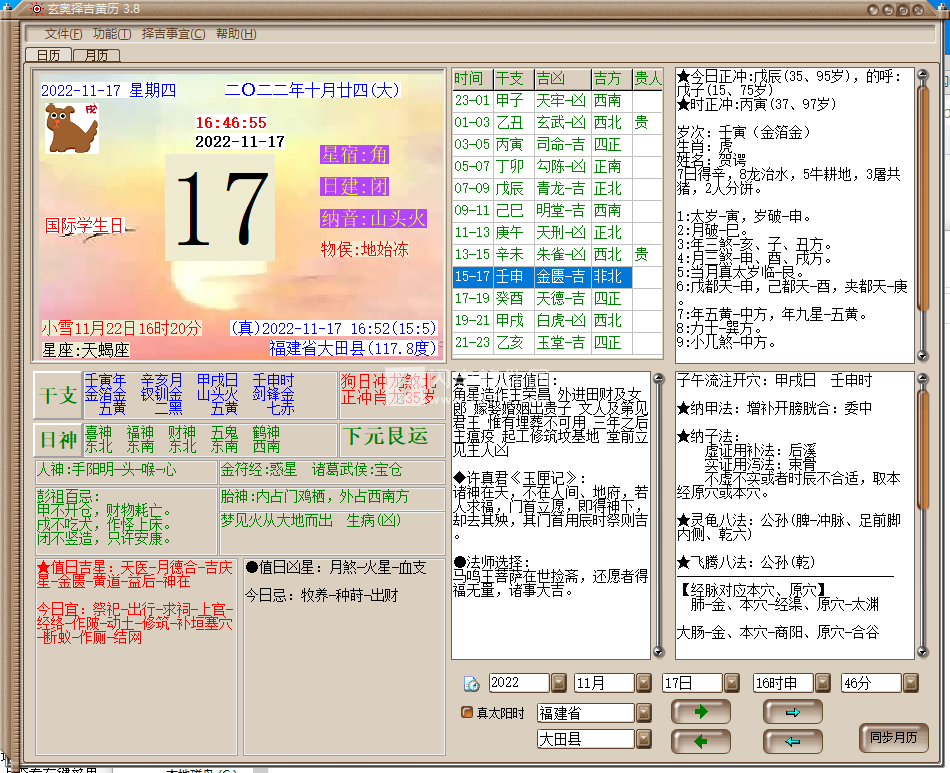The width and height of the screenshot is (950, 773).
Task: Open the 功能 menu
Action: coord(112,34)
